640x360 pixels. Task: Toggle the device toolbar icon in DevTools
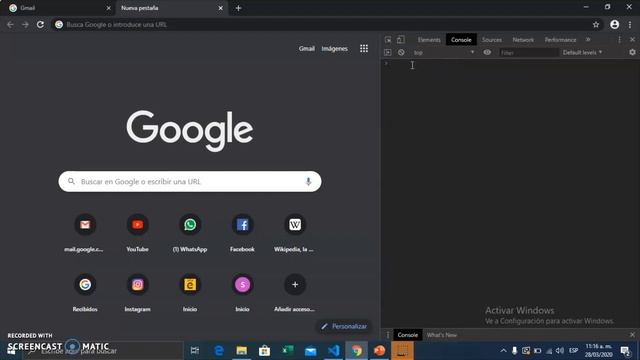coord(401,40)
